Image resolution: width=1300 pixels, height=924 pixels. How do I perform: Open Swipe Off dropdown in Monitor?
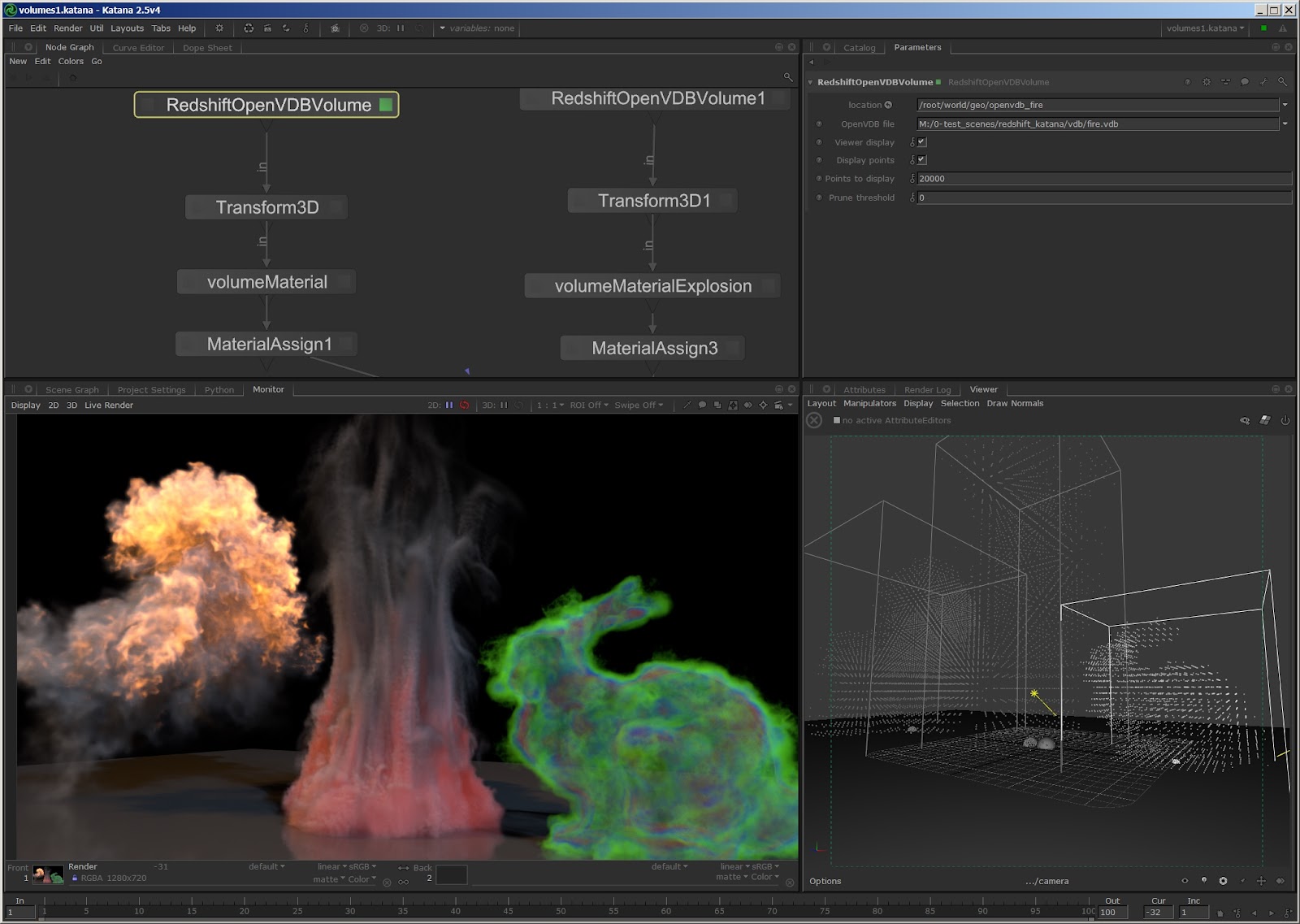tap(639, 405)
